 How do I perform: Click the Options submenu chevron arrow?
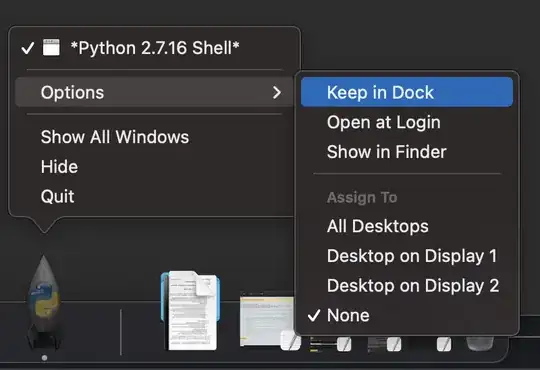(277, 92)
